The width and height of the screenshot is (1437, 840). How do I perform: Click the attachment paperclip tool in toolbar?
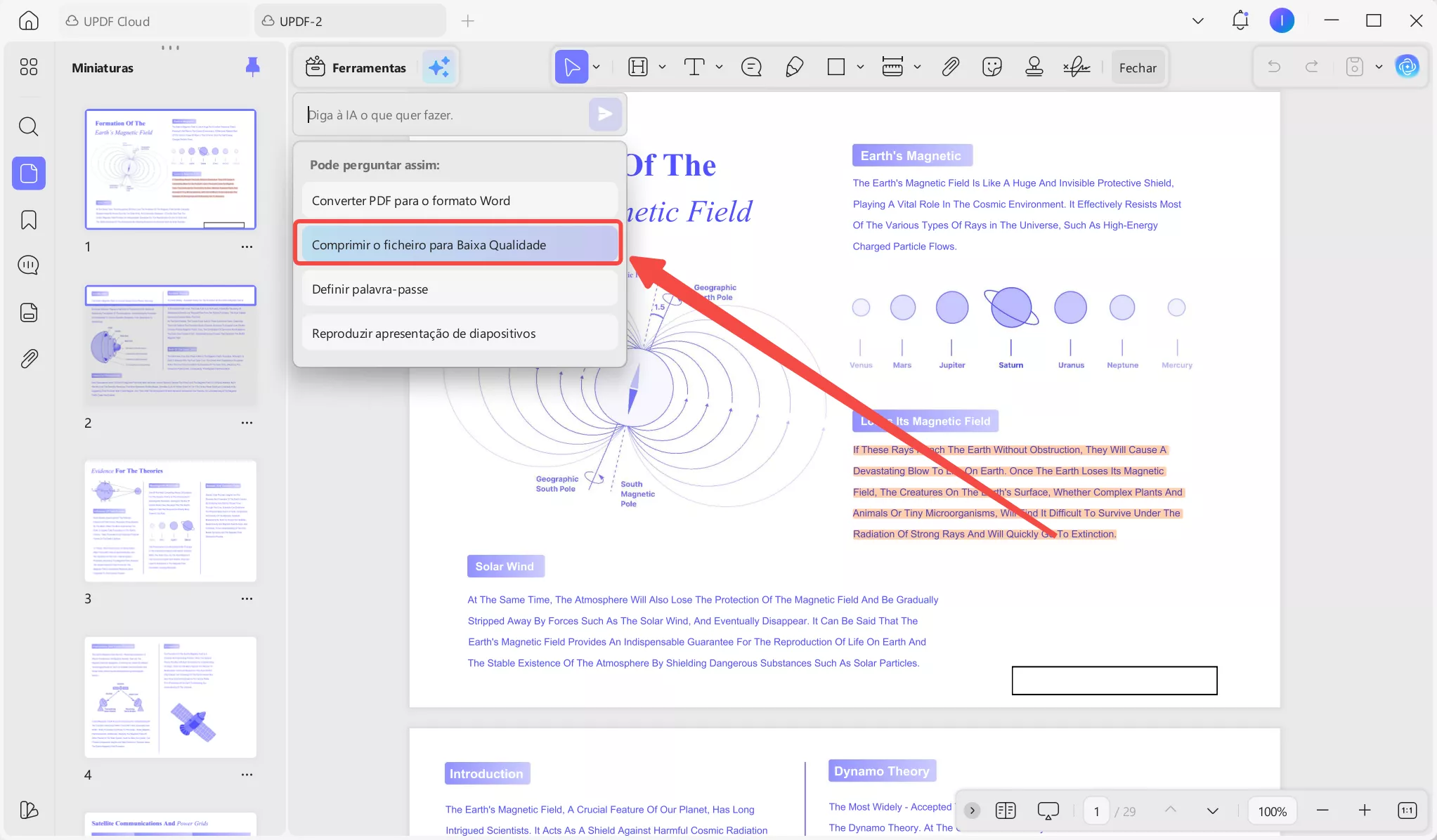(950, 67)
